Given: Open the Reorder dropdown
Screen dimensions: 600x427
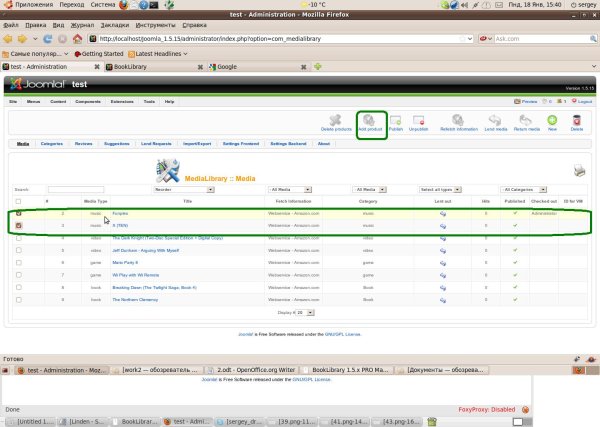Looking at the screenshot, I should pyautogui.click(x=184, y=189).
